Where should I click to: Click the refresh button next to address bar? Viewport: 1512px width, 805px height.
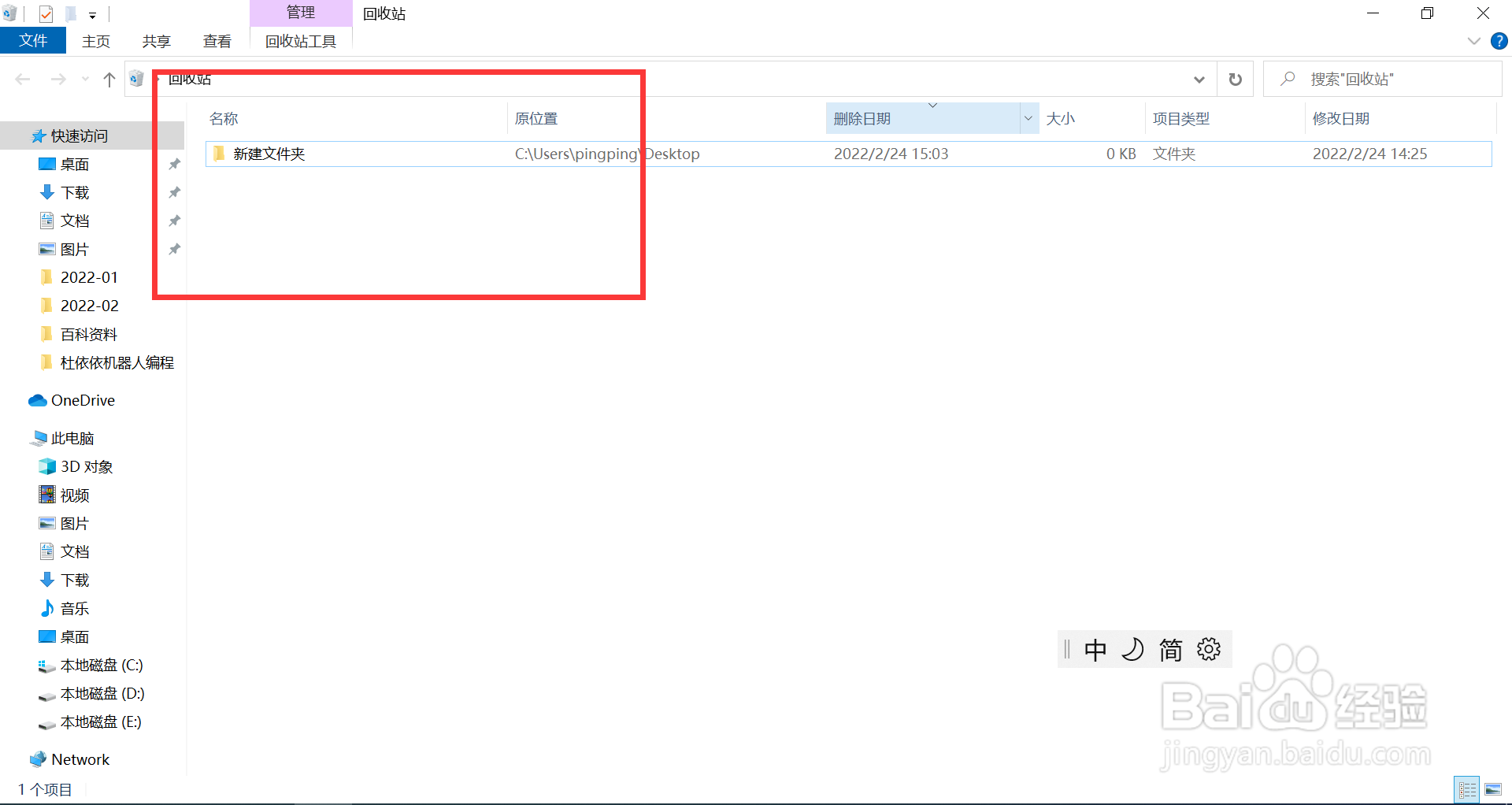click(1235, 79)
